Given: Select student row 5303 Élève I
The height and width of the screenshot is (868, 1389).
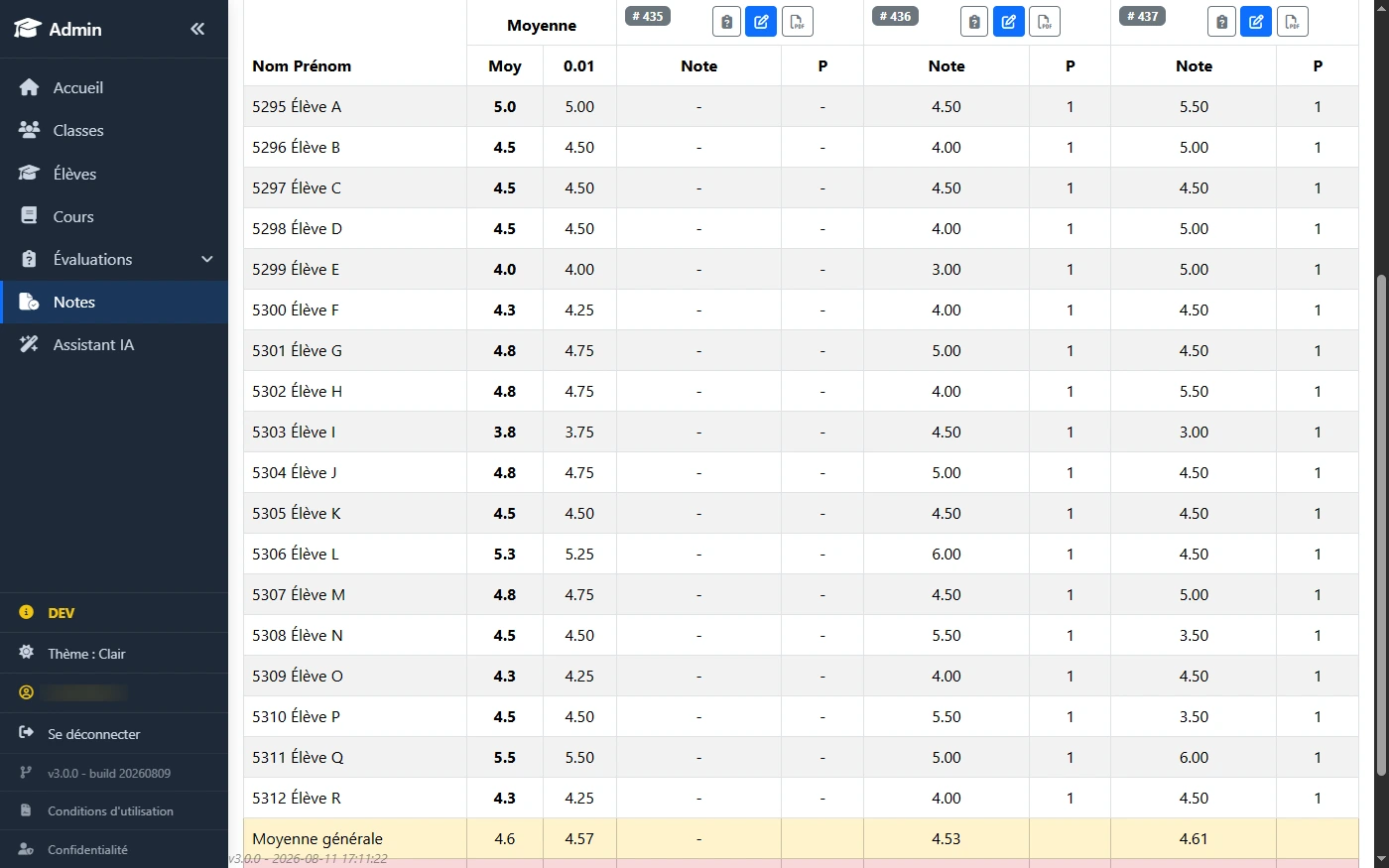Looking at the screenshot, I should click(x=801, y=432).
